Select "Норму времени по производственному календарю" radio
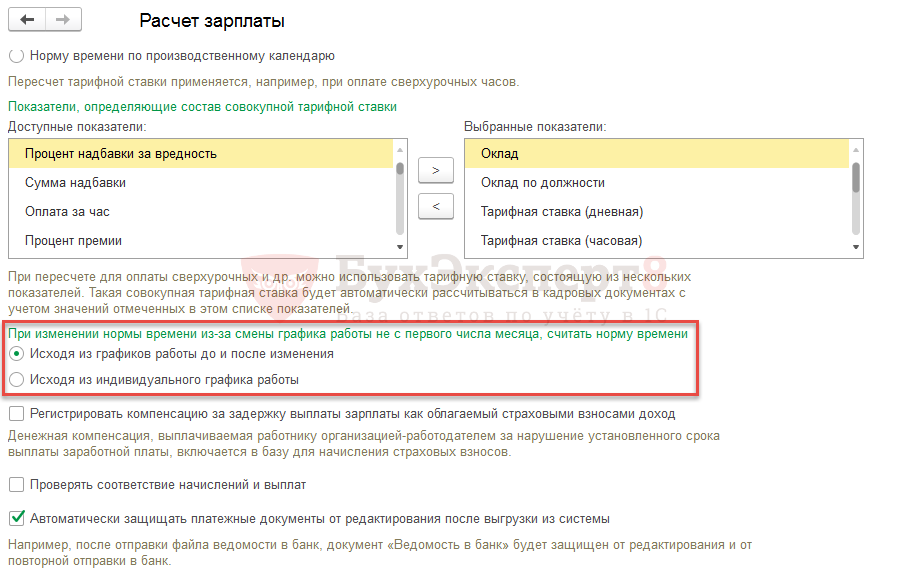This screenshot has width=906, height=577. [16, 56]
